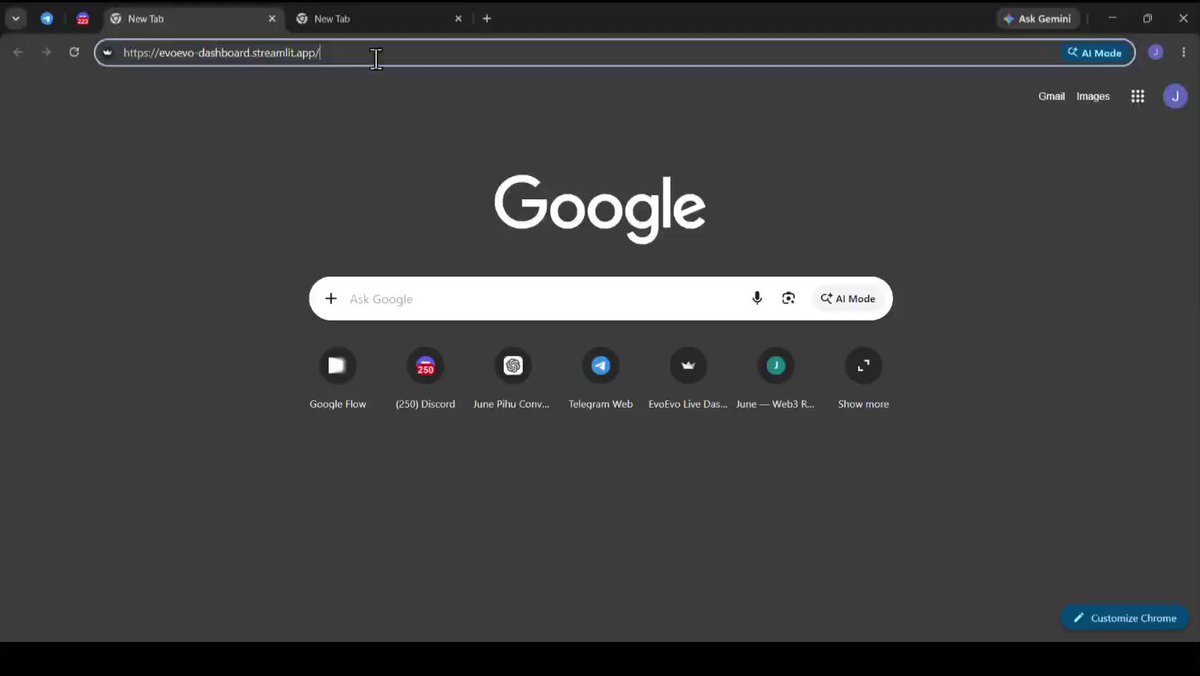Close the active New Tab tab
Viewport: 1200px width, 676px height.
point(272,19)
